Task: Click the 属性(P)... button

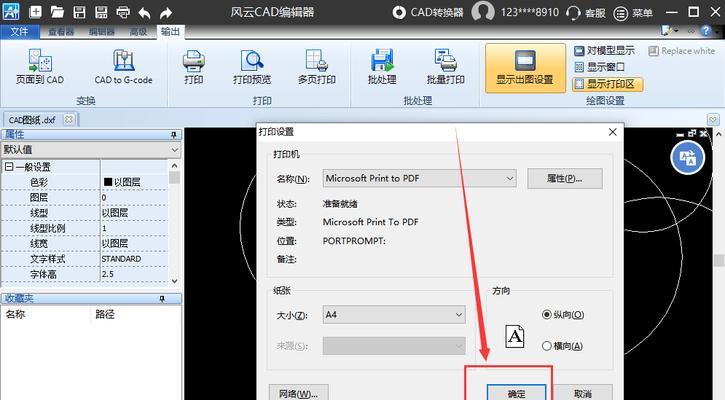Action: (x=565, y=178)
